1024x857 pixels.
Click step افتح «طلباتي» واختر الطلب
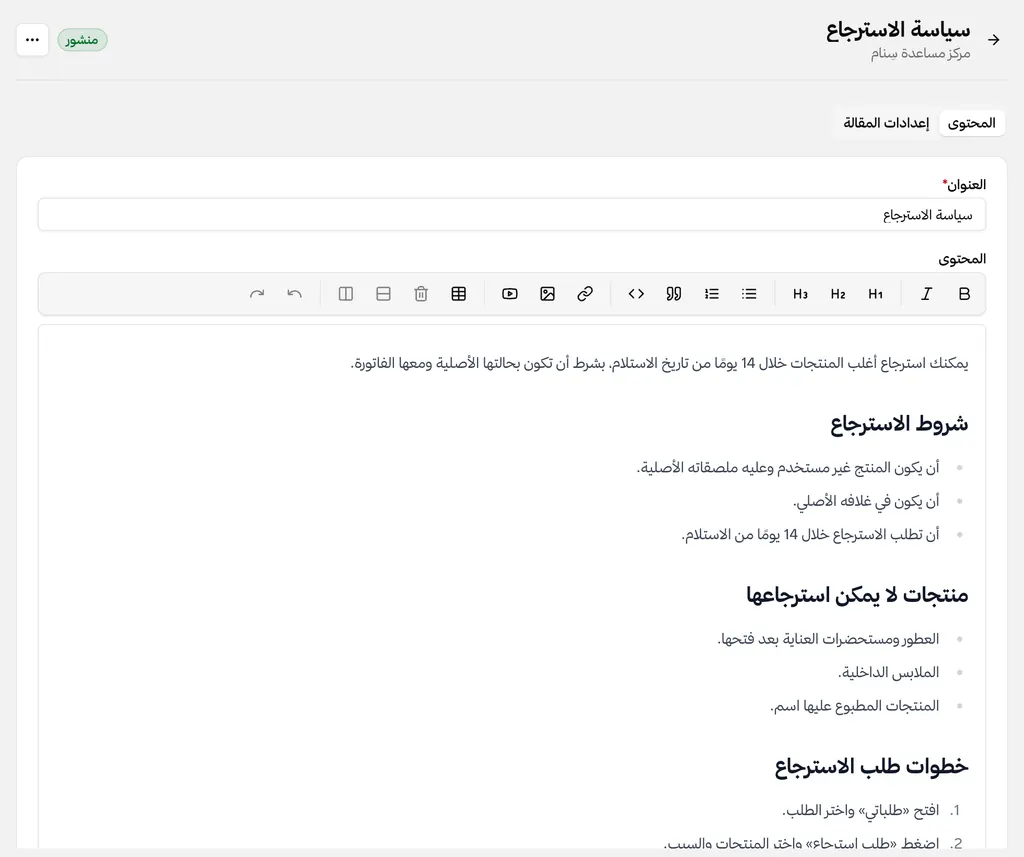click(861, 811)
